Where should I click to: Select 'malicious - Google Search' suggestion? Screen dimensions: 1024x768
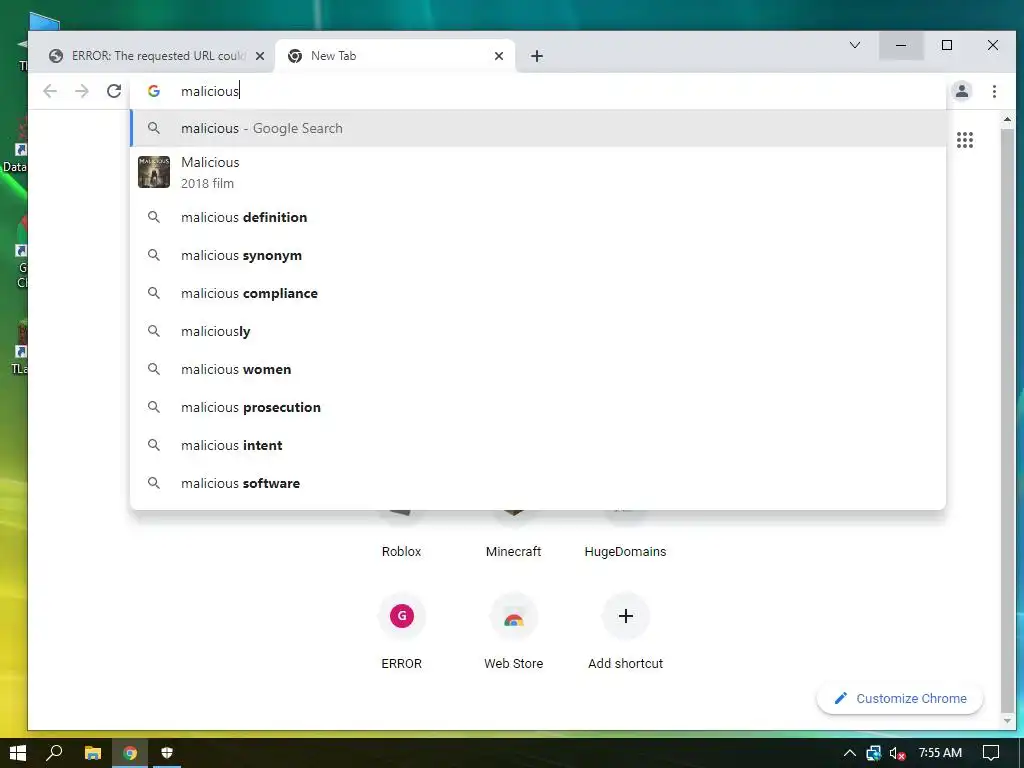click(538, 129)
